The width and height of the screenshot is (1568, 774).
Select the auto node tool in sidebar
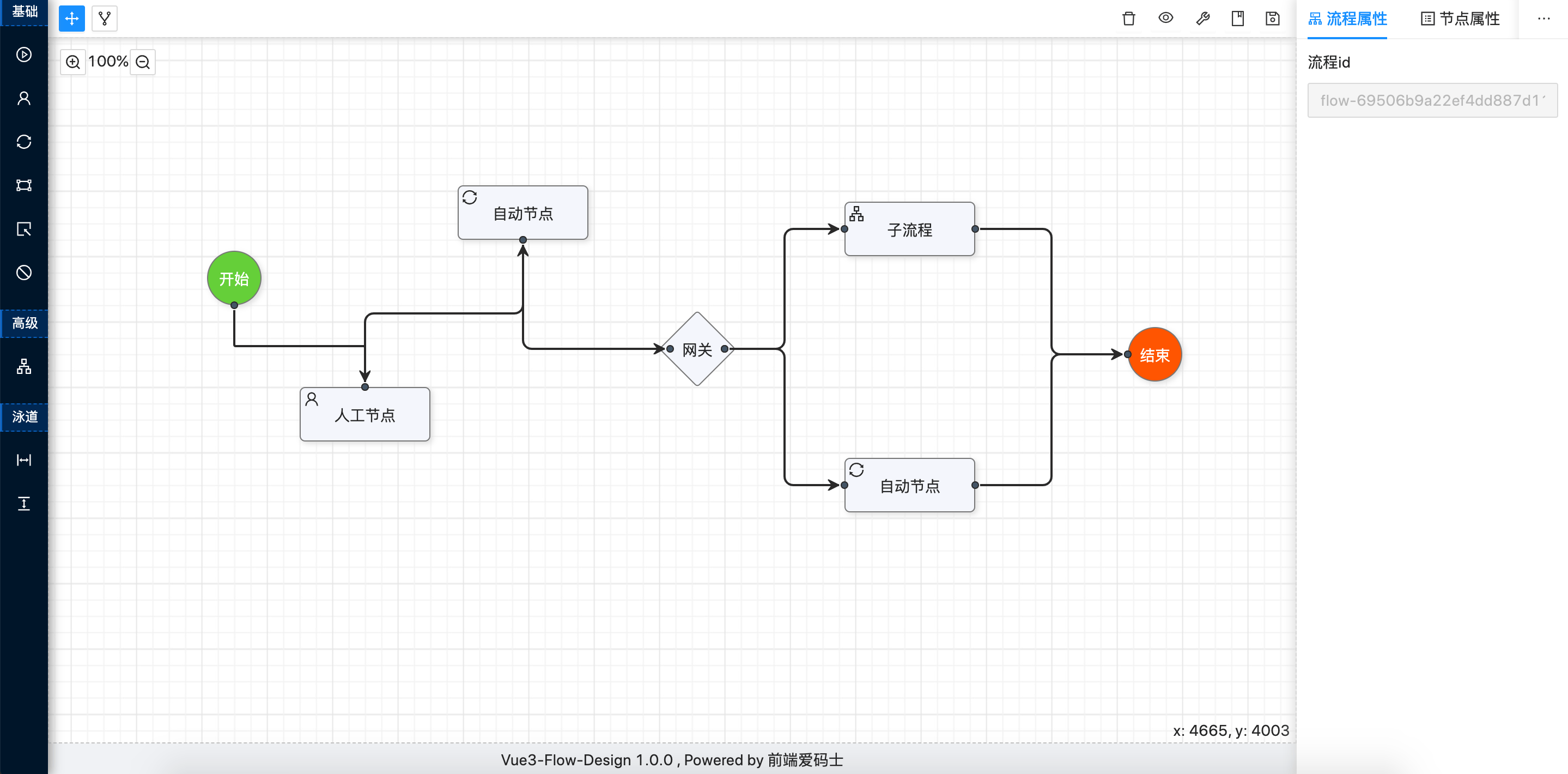[25, 141]
